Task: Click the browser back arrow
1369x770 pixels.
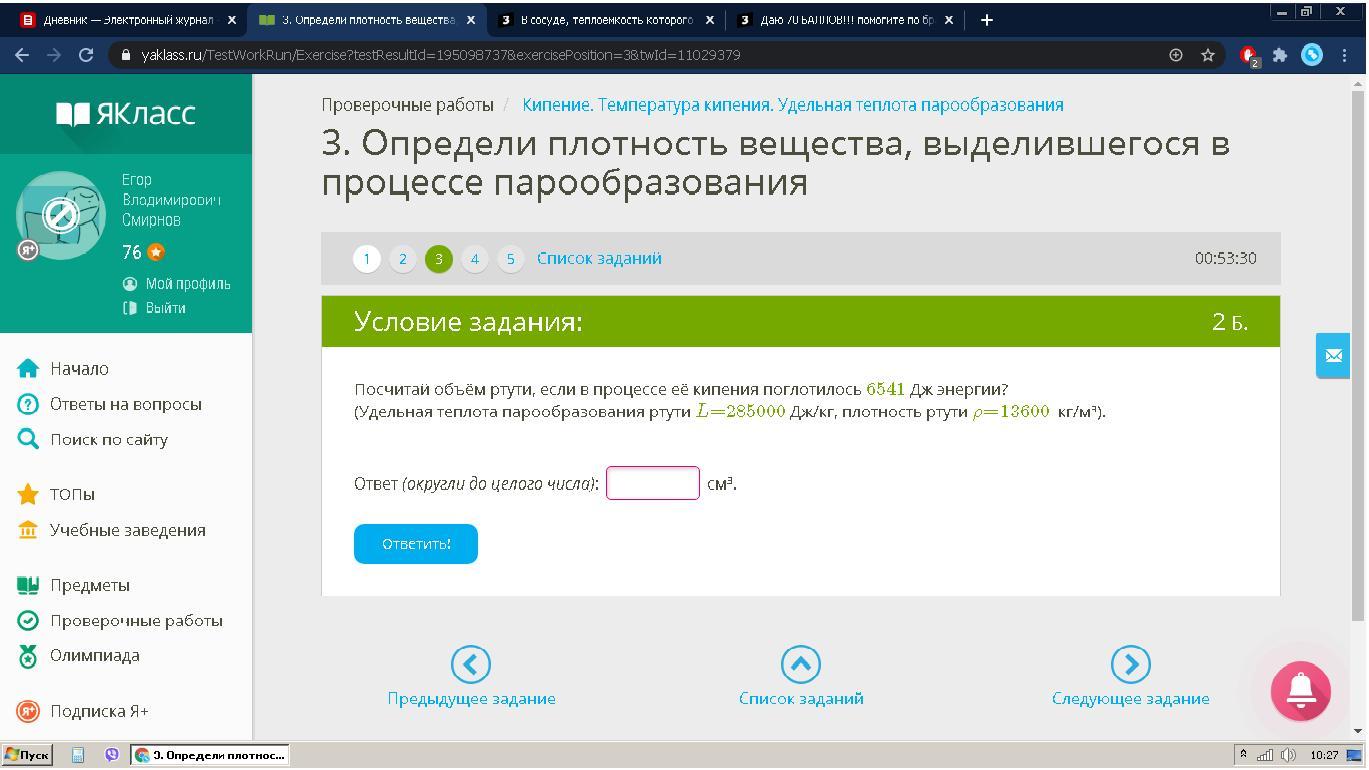Action: tap(22, 55)
